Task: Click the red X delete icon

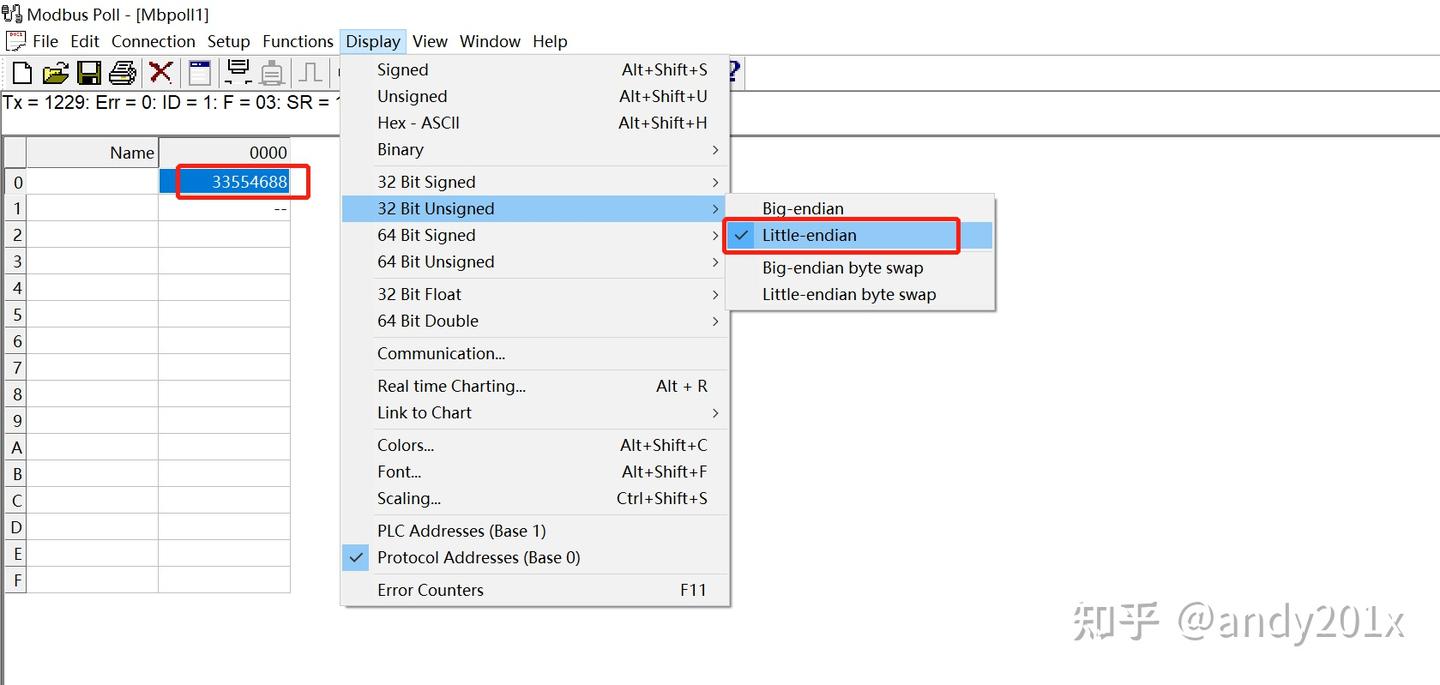Action: tap(160, 72)
